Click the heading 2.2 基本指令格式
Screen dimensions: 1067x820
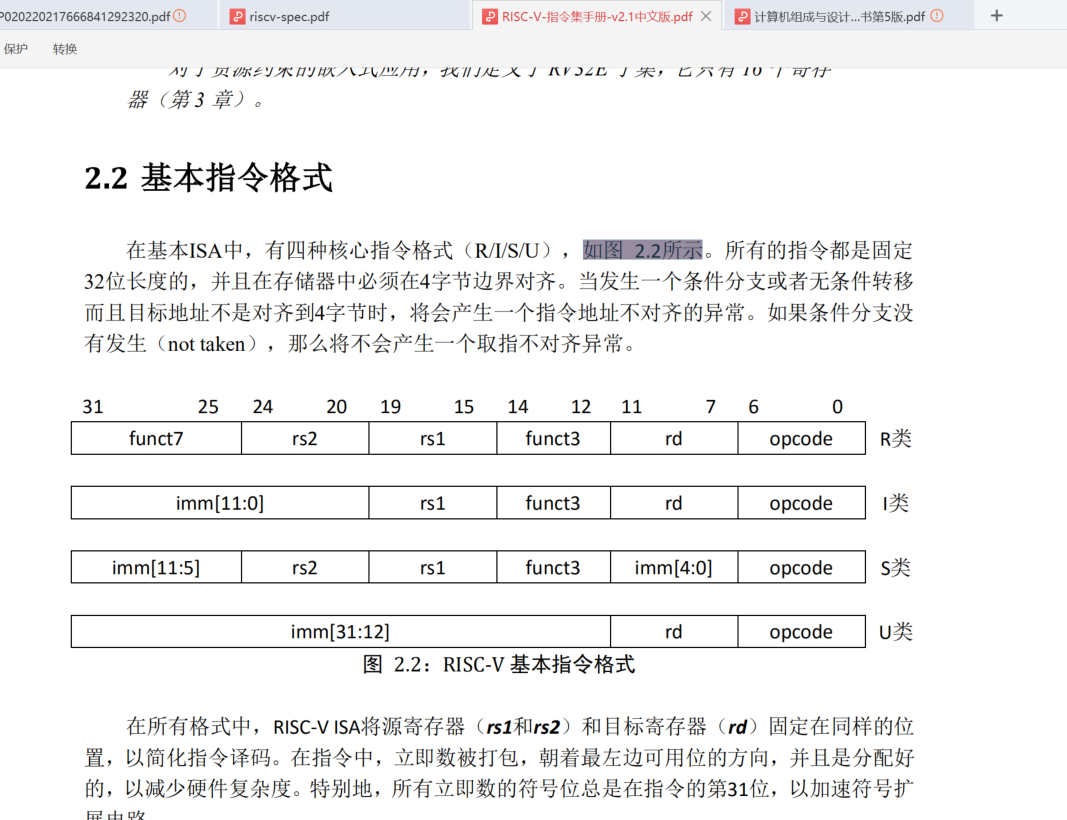(x=208, y=178)
